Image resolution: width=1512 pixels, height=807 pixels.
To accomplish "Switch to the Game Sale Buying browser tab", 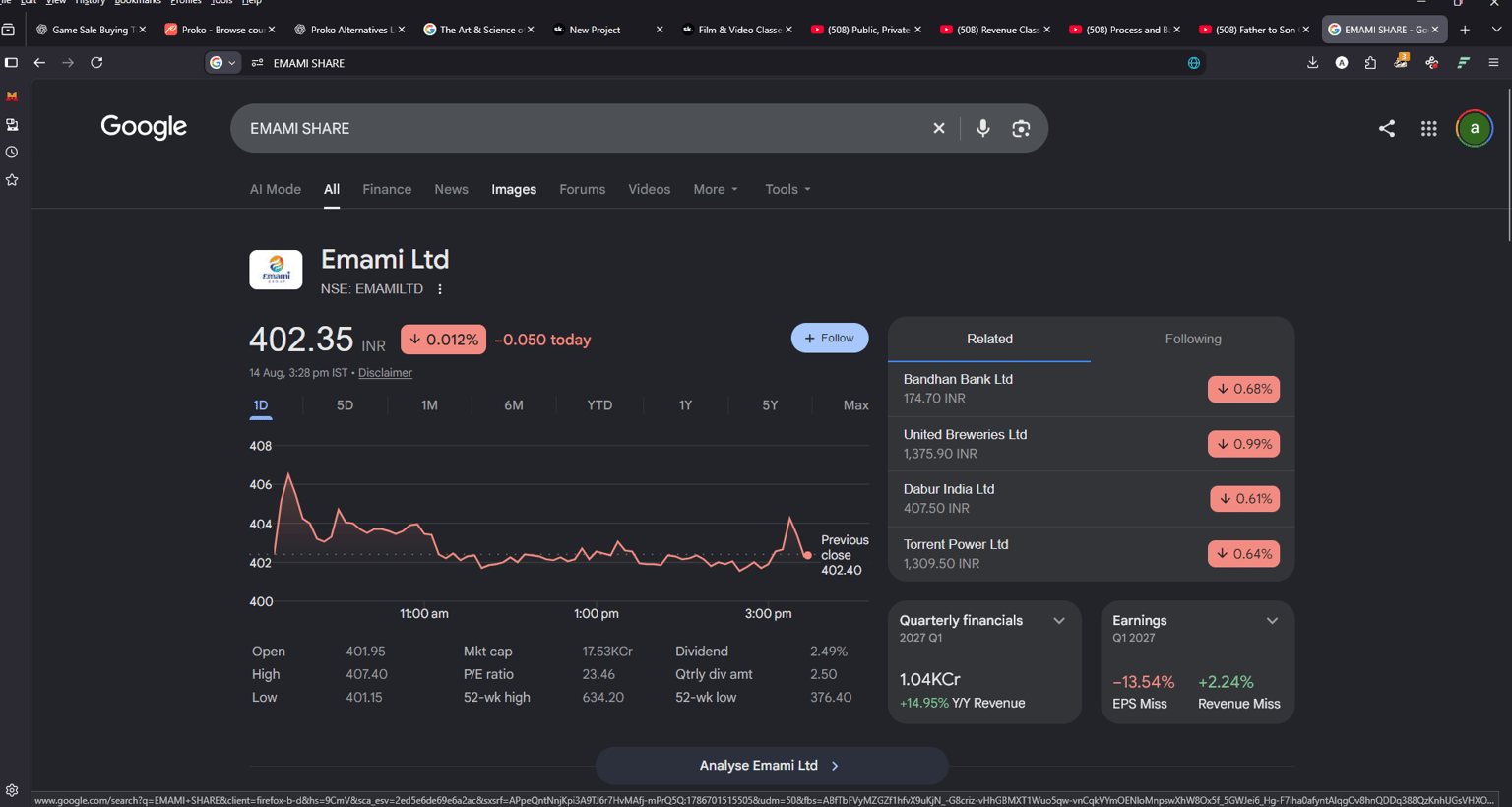I will pyautogui.click(x=91, y=30).
